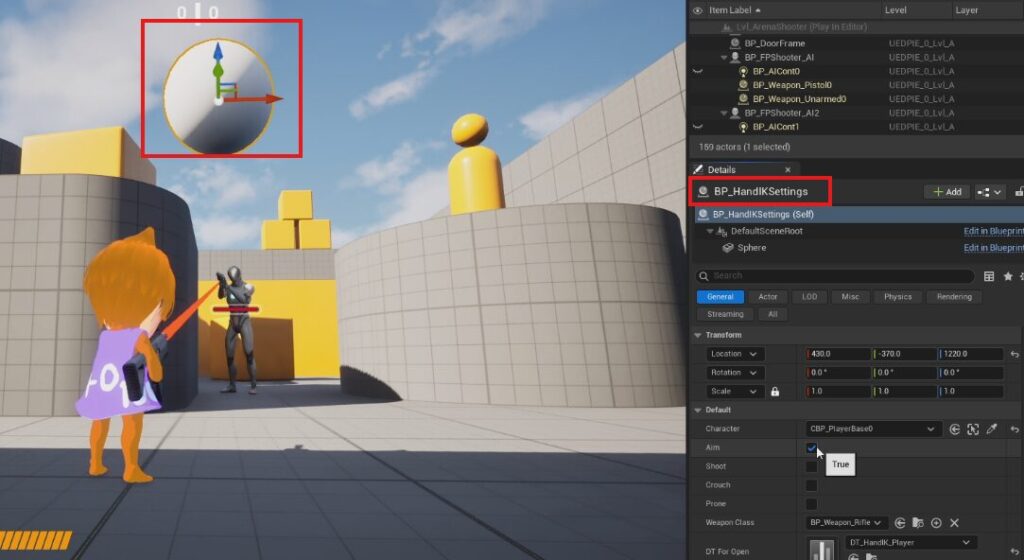The image size is (1024, 560).
Task: Click the select-actor-in-viewport icon beside Character
Action: 972,429
